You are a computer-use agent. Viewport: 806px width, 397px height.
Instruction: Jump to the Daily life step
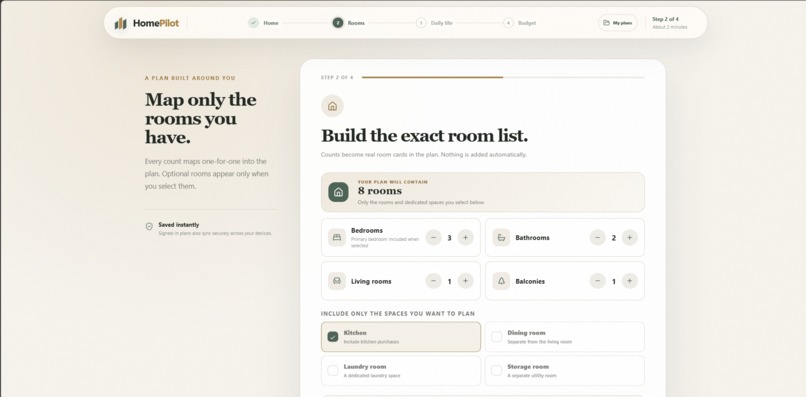(434, 23)
